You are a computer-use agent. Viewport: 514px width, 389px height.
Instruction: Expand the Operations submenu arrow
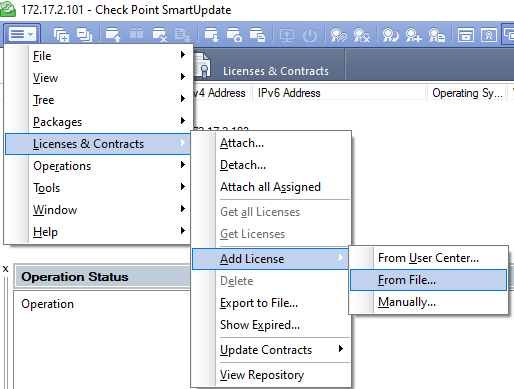[x=183, y=164]
